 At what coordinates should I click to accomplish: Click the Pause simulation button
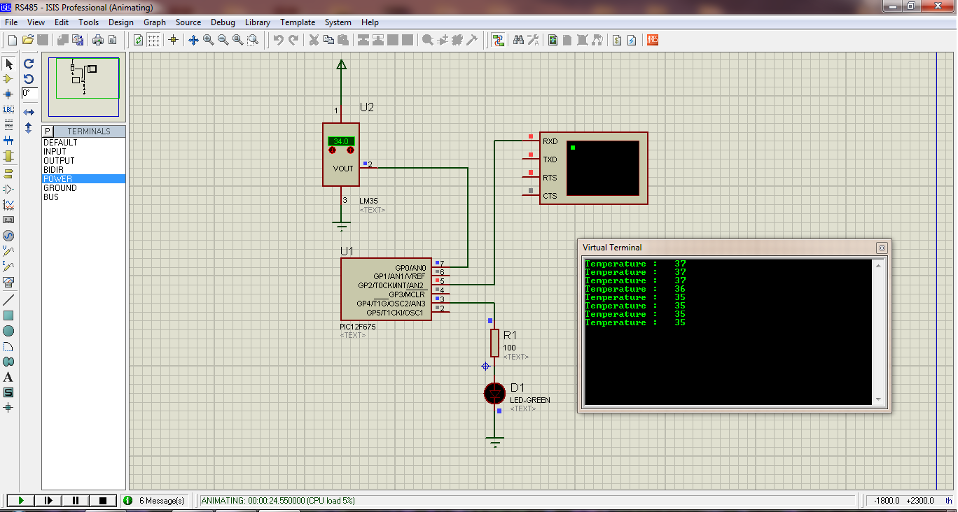(x=76, y=500)
